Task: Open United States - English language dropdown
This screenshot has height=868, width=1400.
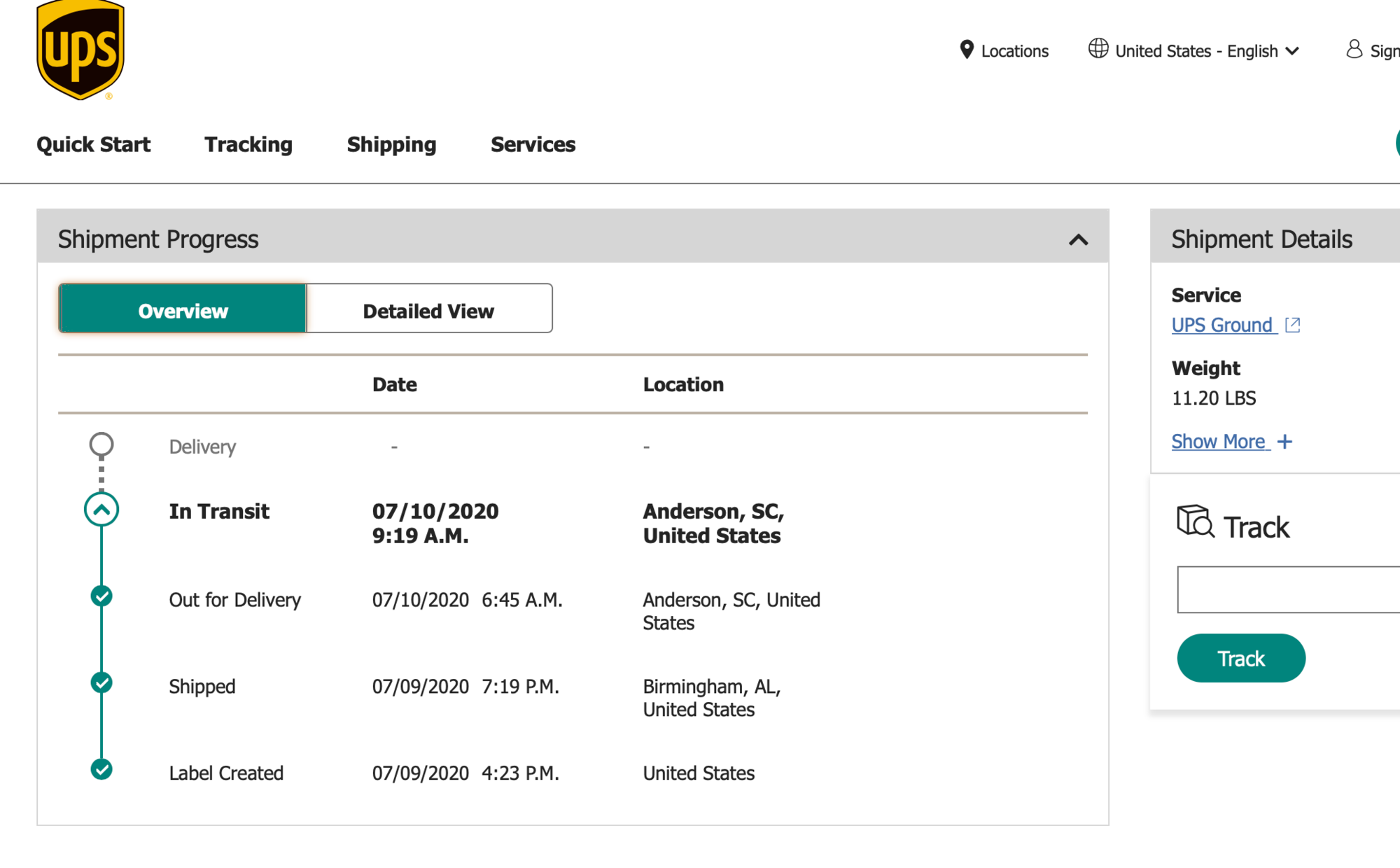Action: tap(1207, 51)
